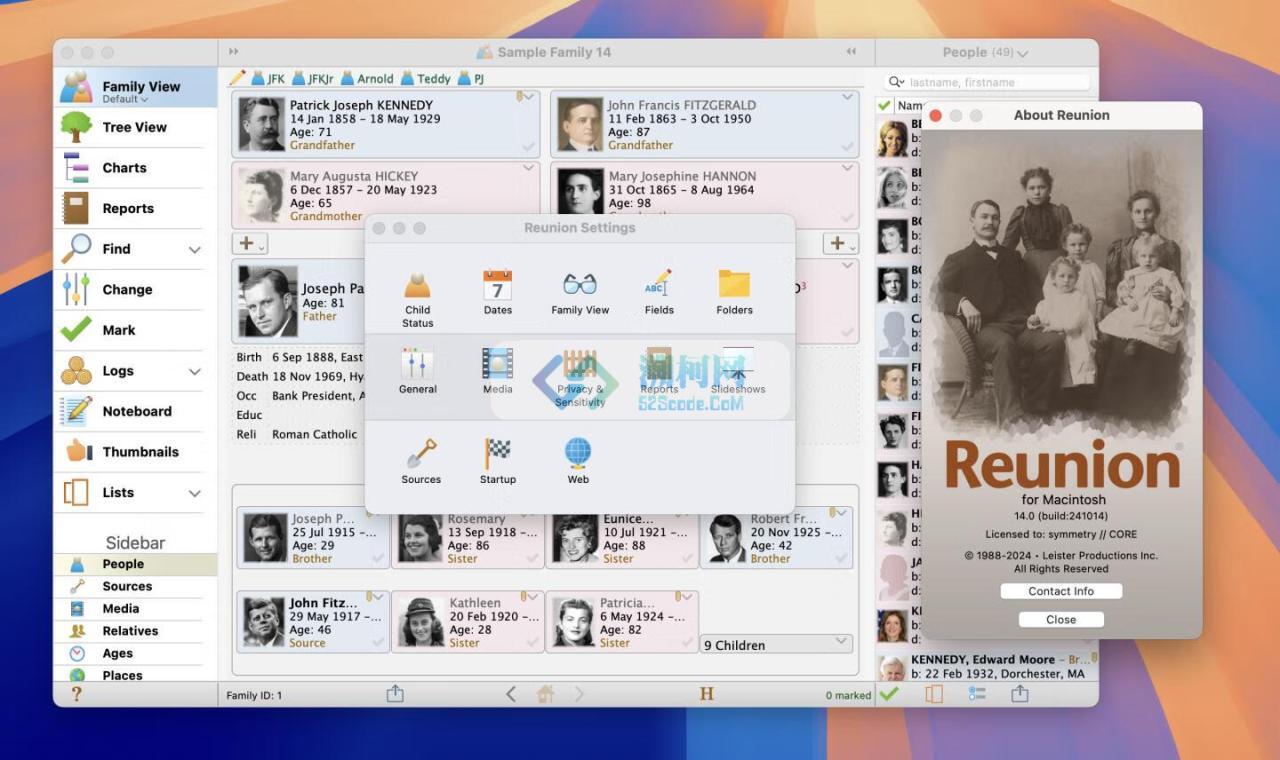Screen dimensions: 1280x760
Task: Jump to PJ bookmark
Action: 472,78
